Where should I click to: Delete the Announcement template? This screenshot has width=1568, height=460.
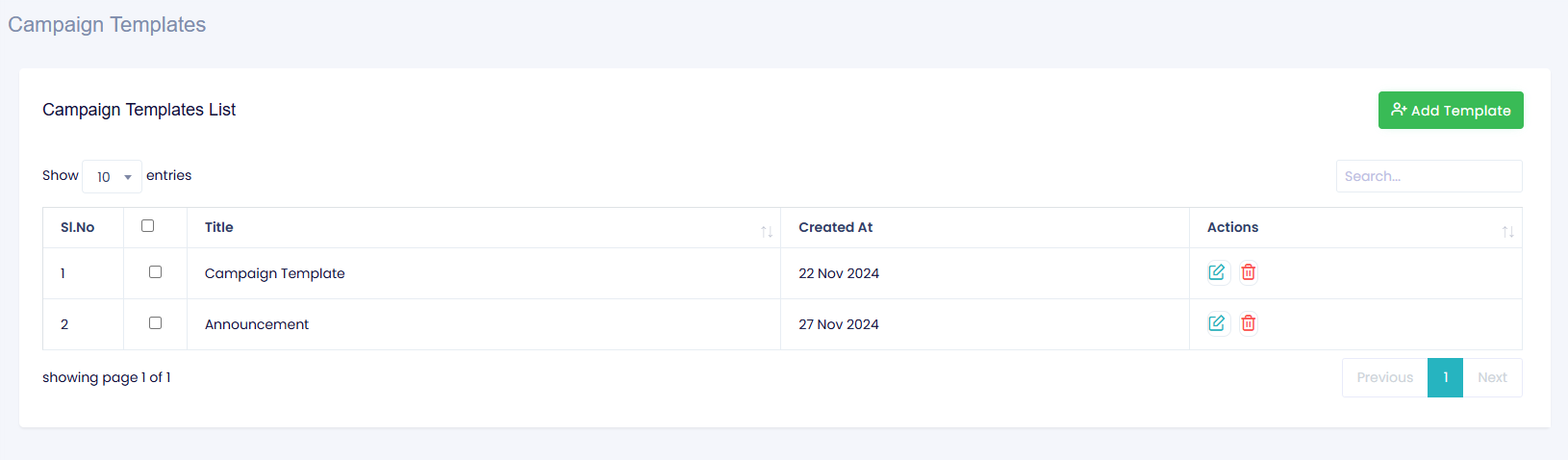(x=1248, y=323)
